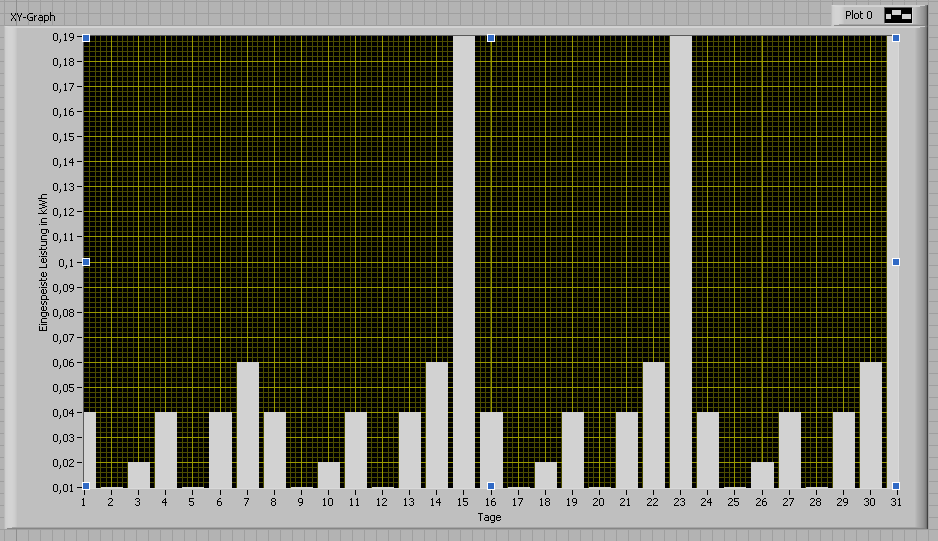
Task: Click the X-axis value 17
Action: 517,502
